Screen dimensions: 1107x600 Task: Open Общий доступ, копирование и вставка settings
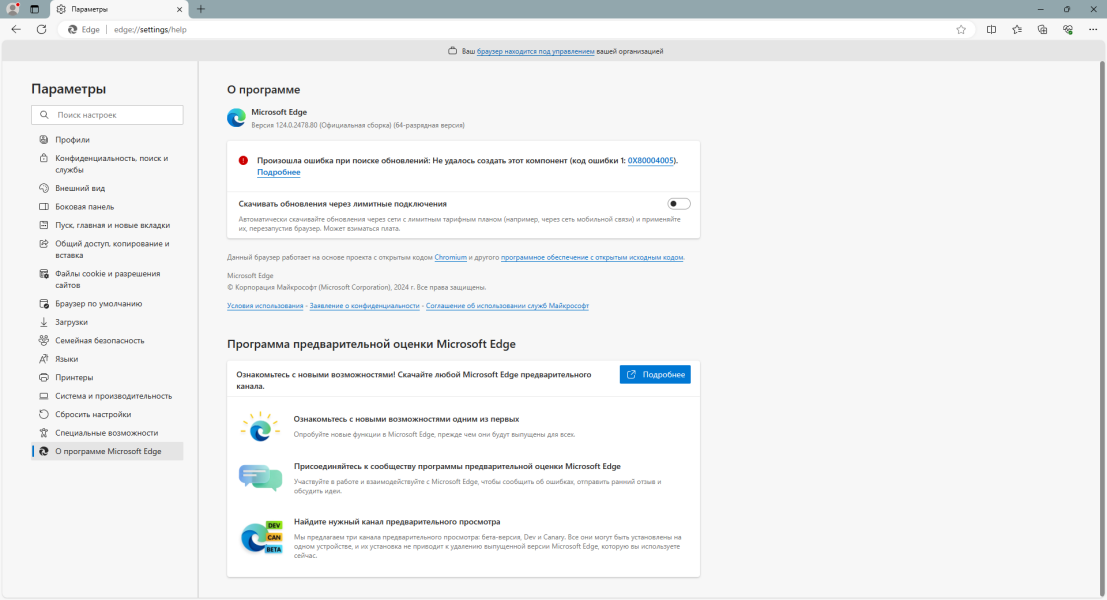[107, 249]
